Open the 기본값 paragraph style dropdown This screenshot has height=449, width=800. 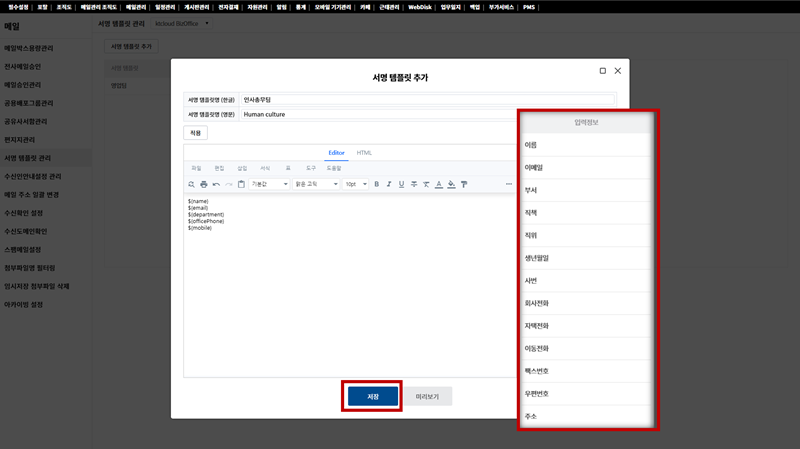(269, 184)
